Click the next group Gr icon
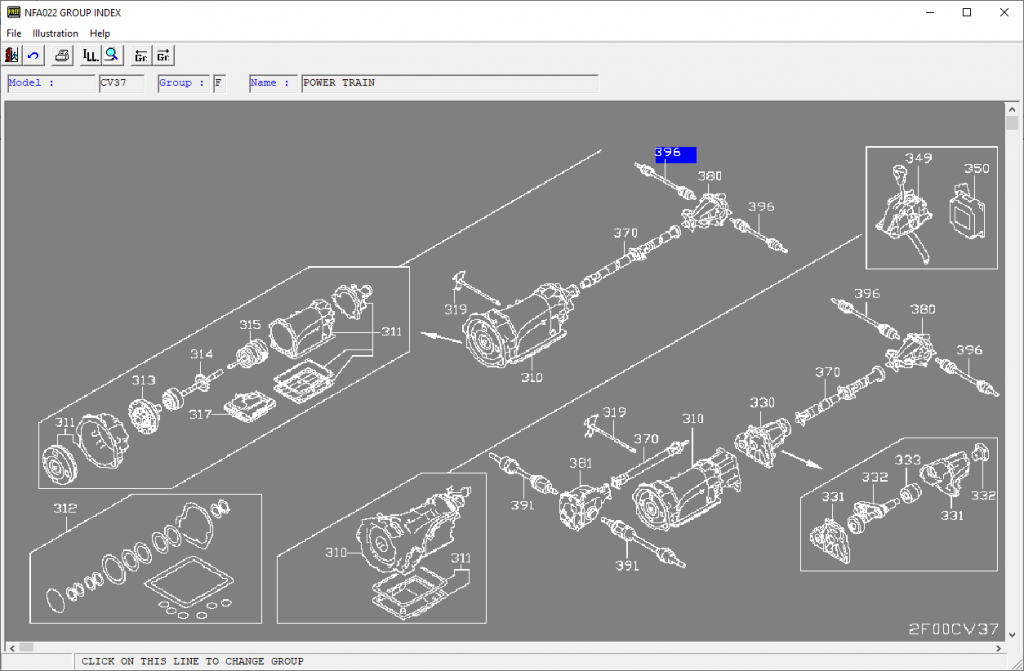Screen dimensions: 1024x671 [163, 55]
